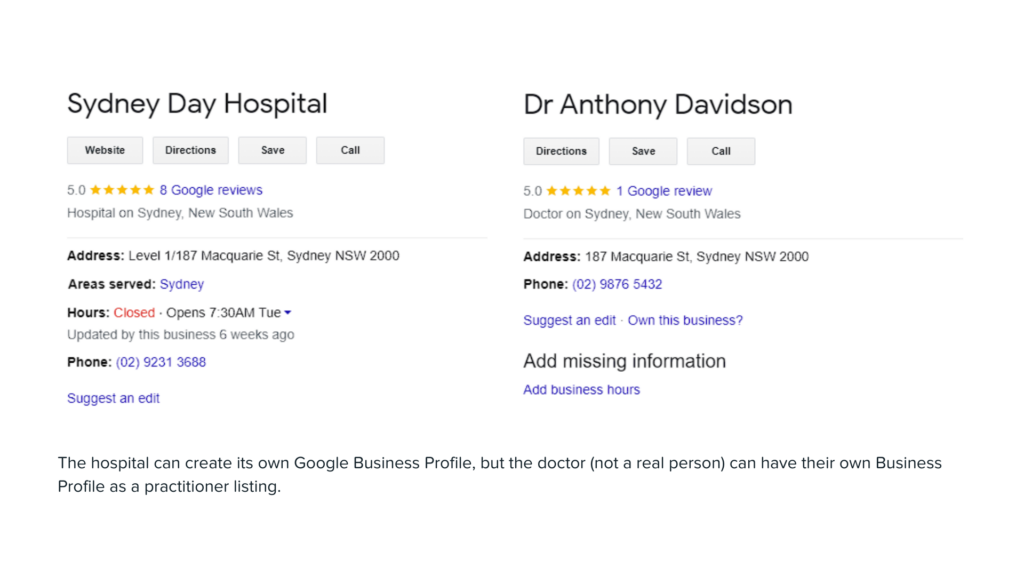Call Dr Anthony Davidson
This screenshot has height=576, width=1024.
click(x=721, y=151)
